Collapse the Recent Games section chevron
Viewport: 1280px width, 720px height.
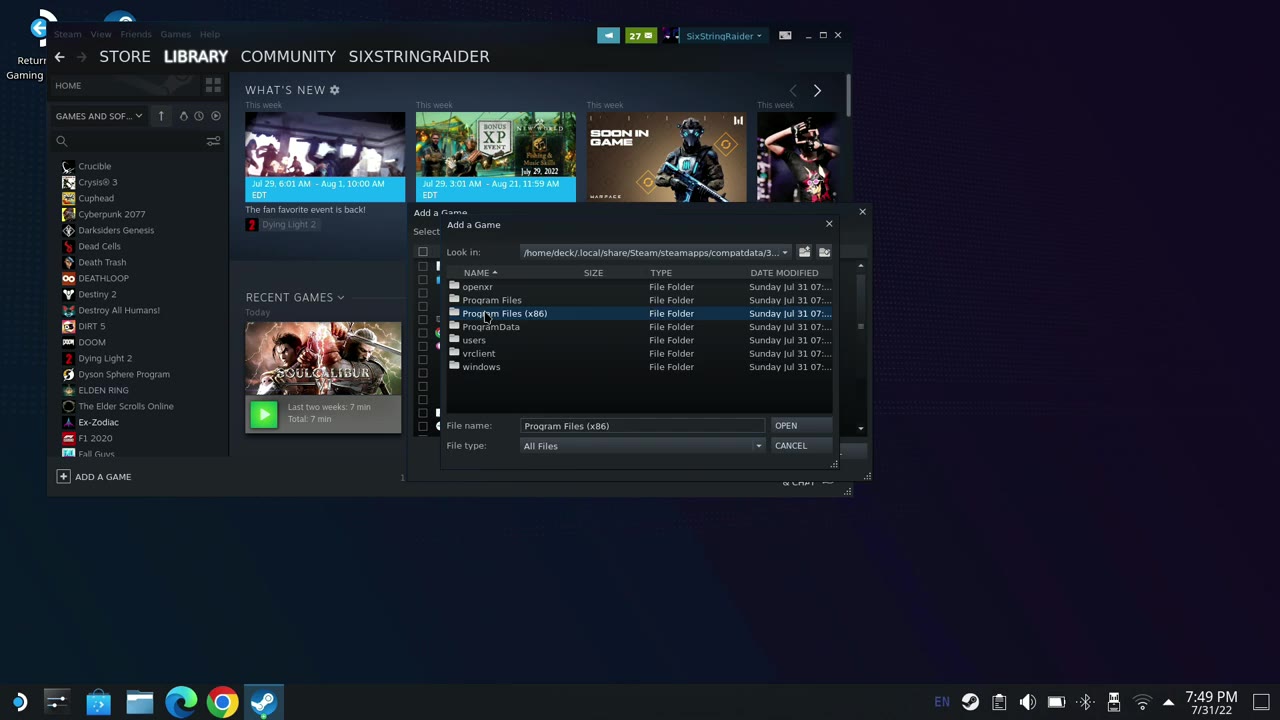click(341, 297)
